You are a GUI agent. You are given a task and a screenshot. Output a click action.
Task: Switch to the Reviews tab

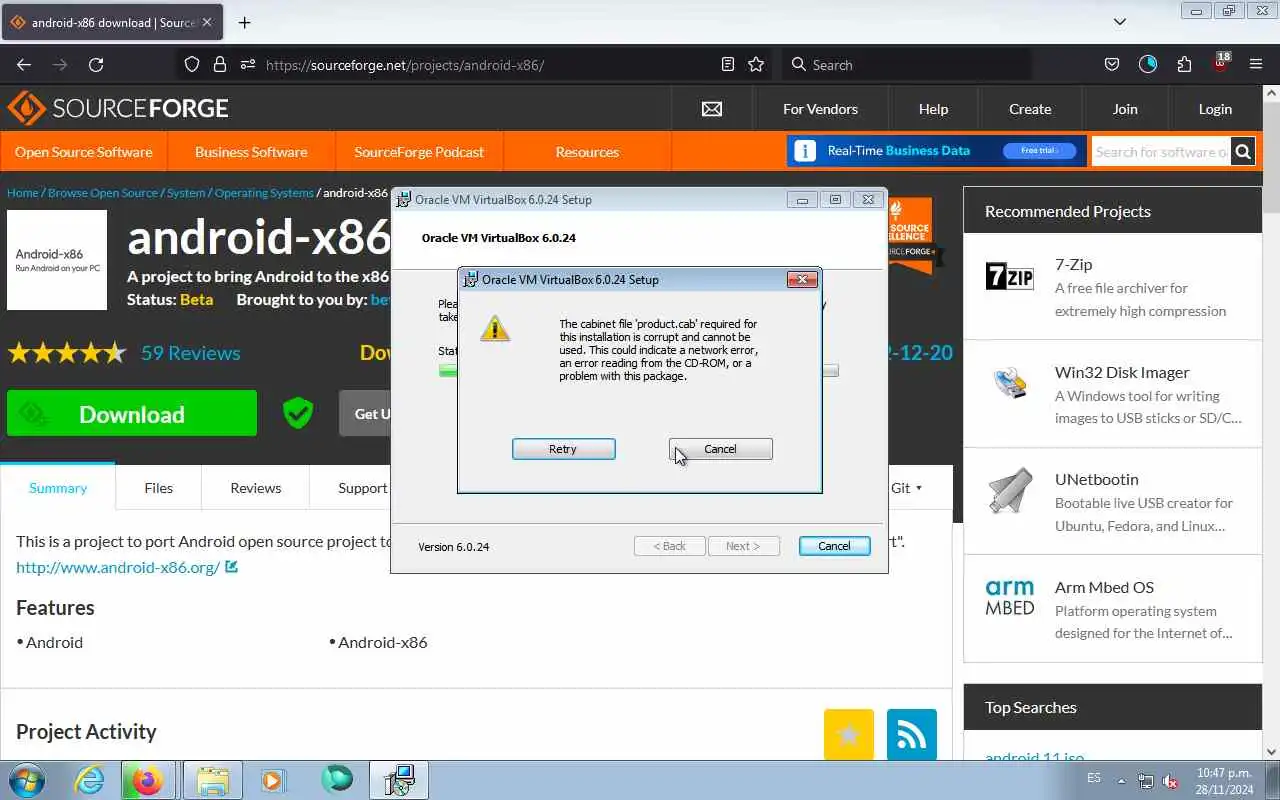pos(256,488)
